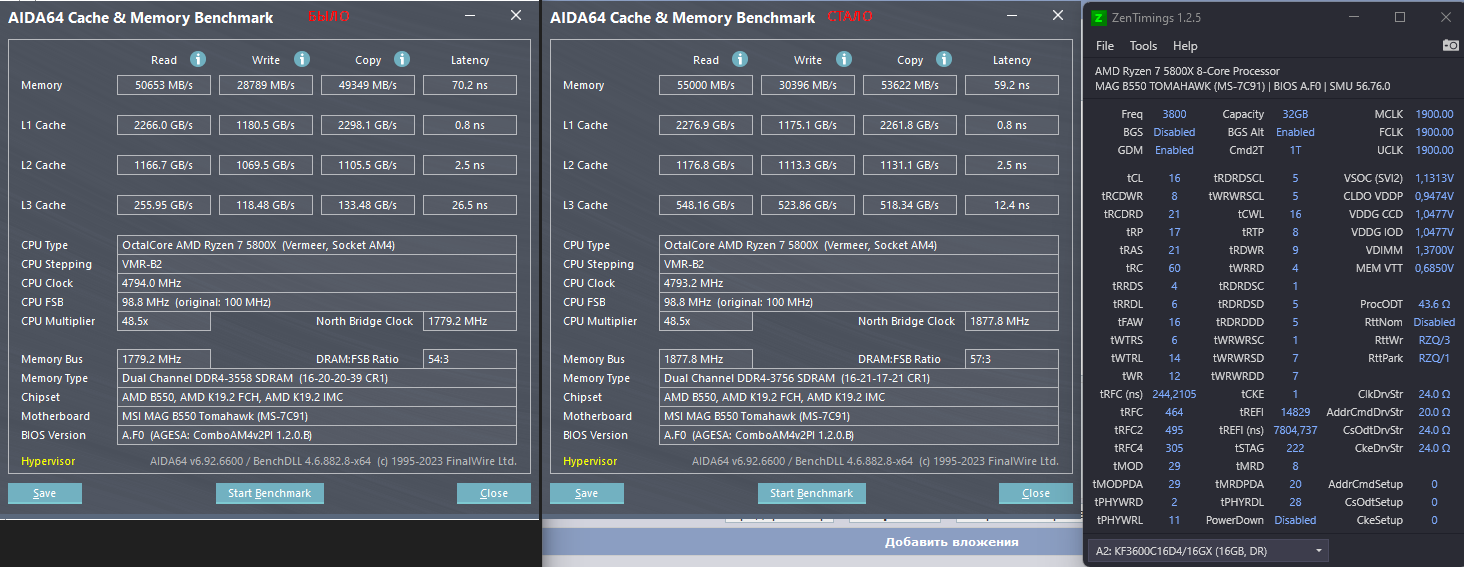1464x567 pixels.
Task: Click the VDIMM 1,3700V value in ZenTimings
Action: pyautogui.click(x=1434, y=250)
